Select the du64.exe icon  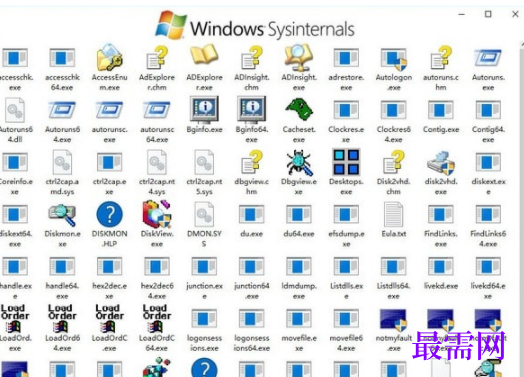[299, 215]
